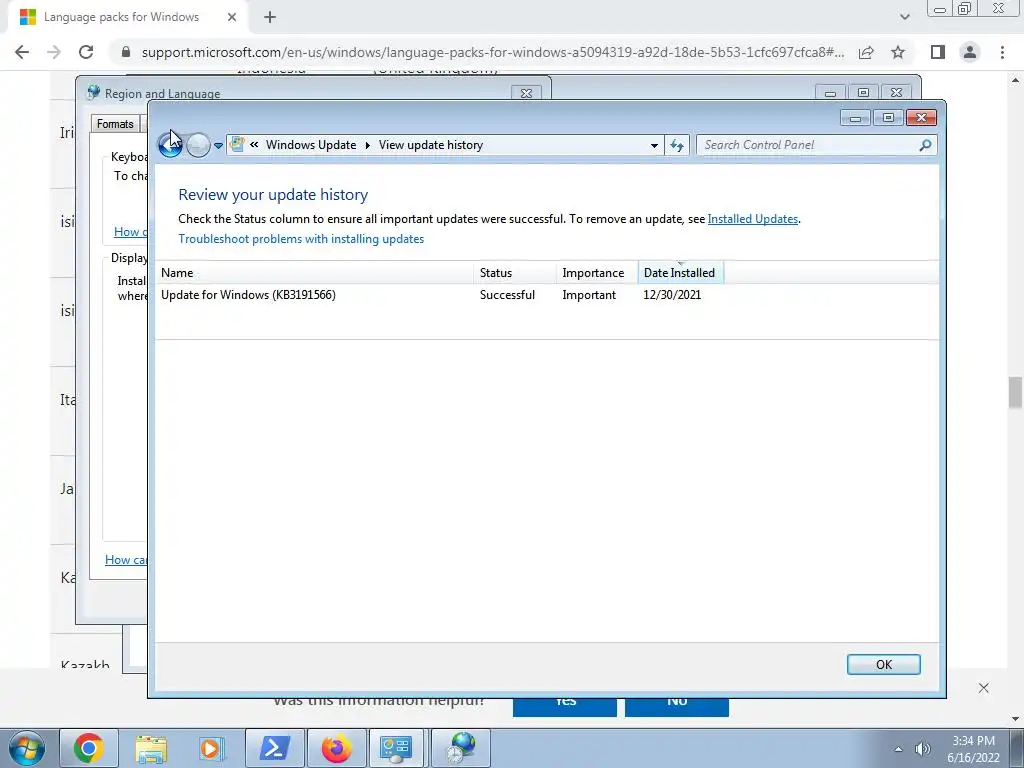Click Chrome back arrow
Viewport: 1024px width, 768px height.
[x=22, y=52]
